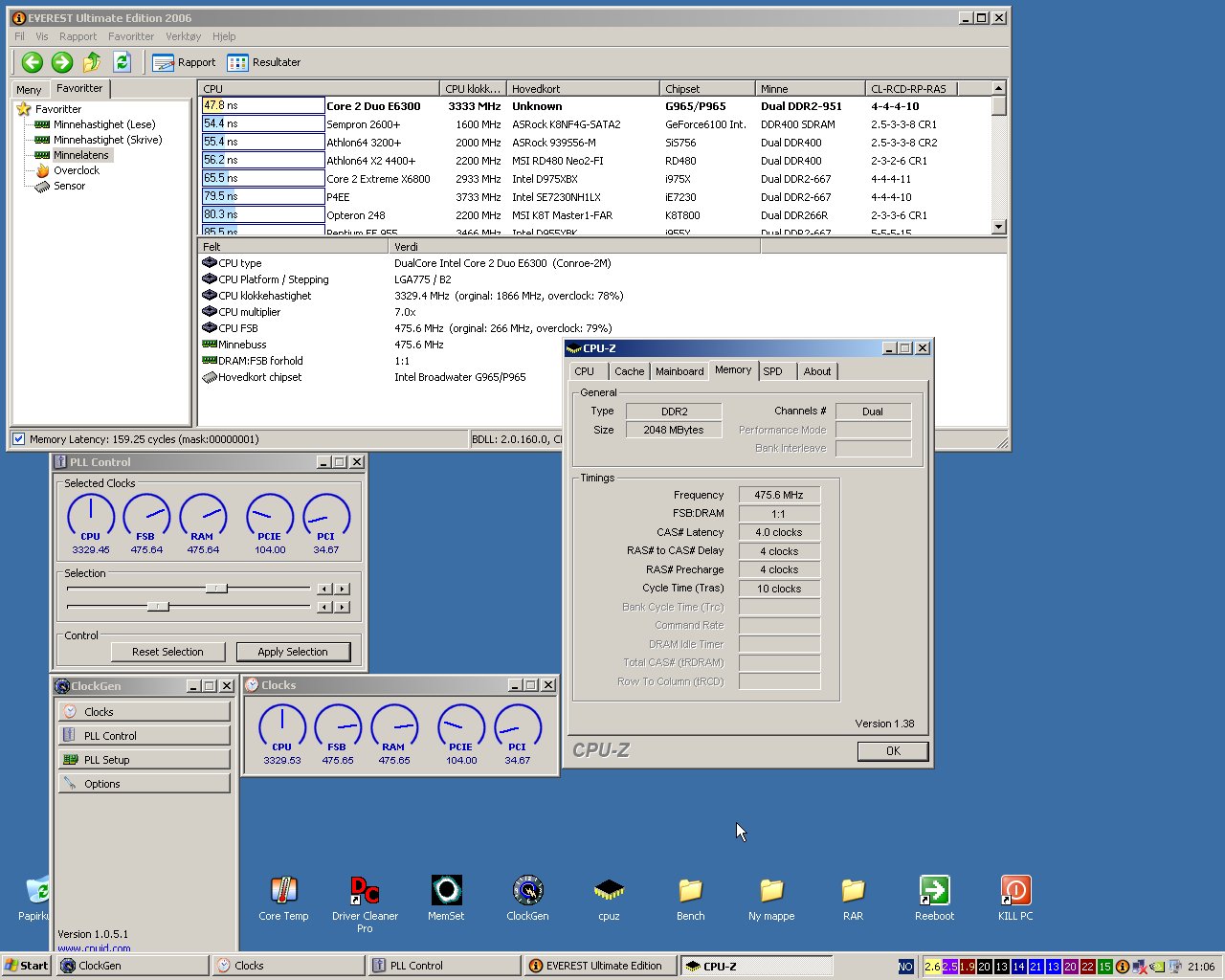Click the results list scroll-down arrow
The image size is (1225, 980).
tap(999, 227)
